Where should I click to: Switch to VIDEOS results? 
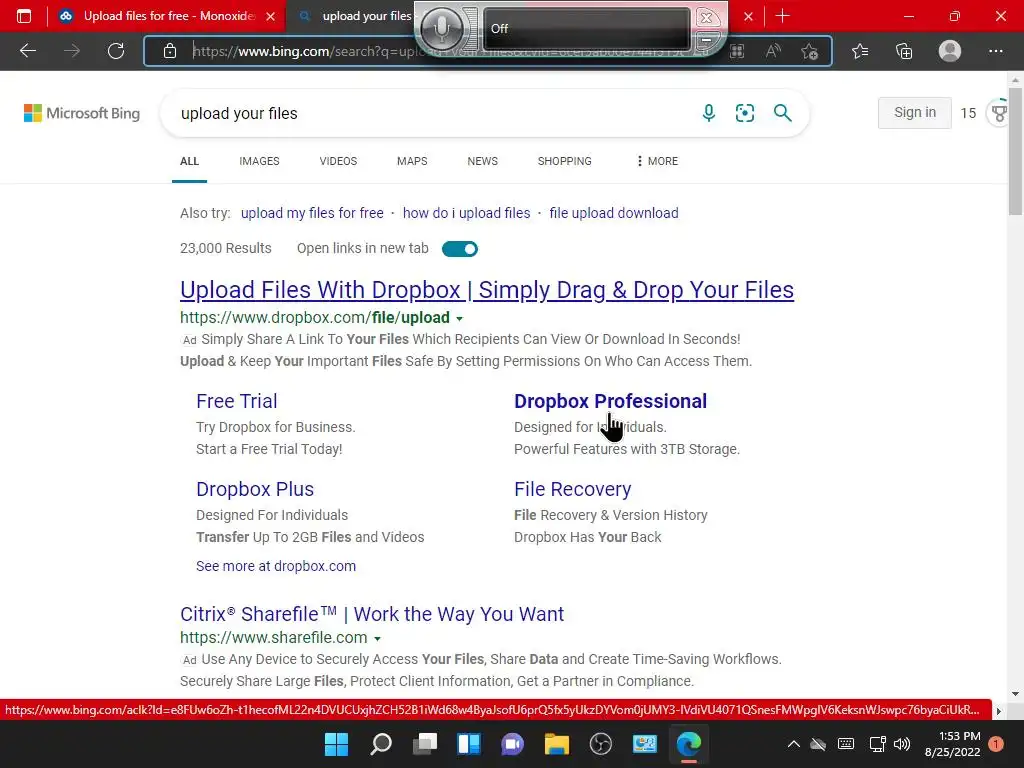coord(338,161)
